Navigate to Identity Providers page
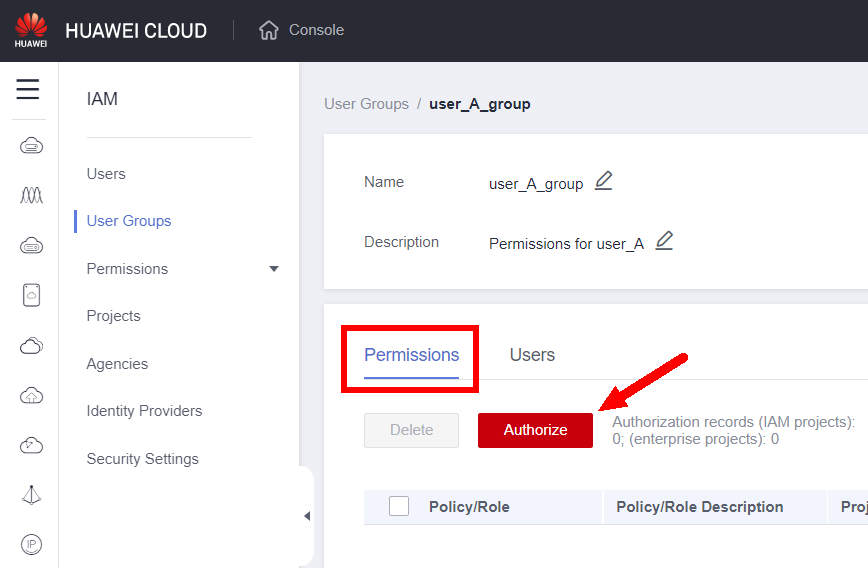 [x=144, y=411]
